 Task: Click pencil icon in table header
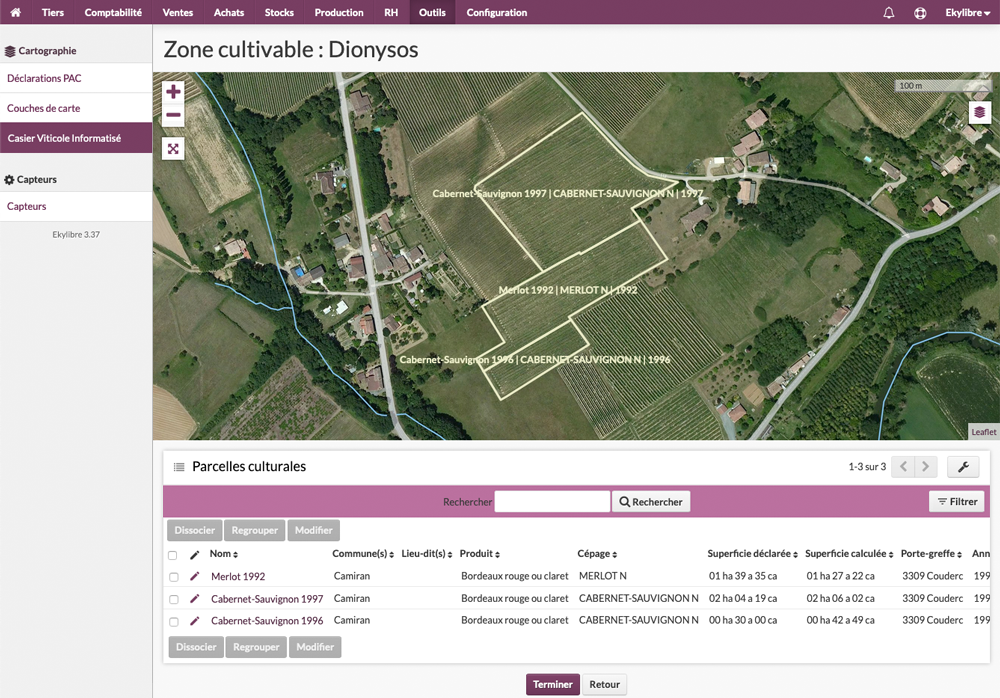click(195, 554)
